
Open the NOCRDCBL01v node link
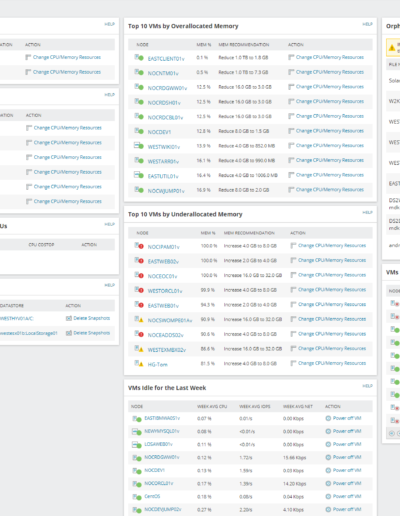click(165, 117)
